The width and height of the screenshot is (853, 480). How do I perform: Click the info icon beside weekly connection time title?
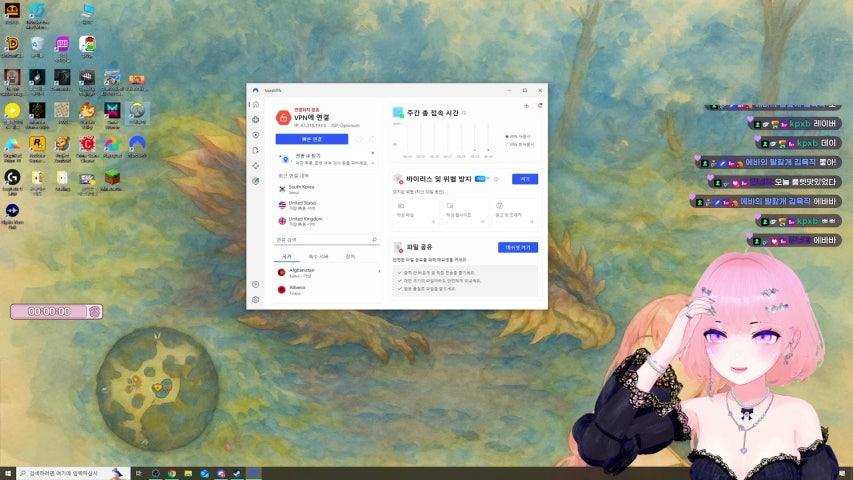coord(464,113)
